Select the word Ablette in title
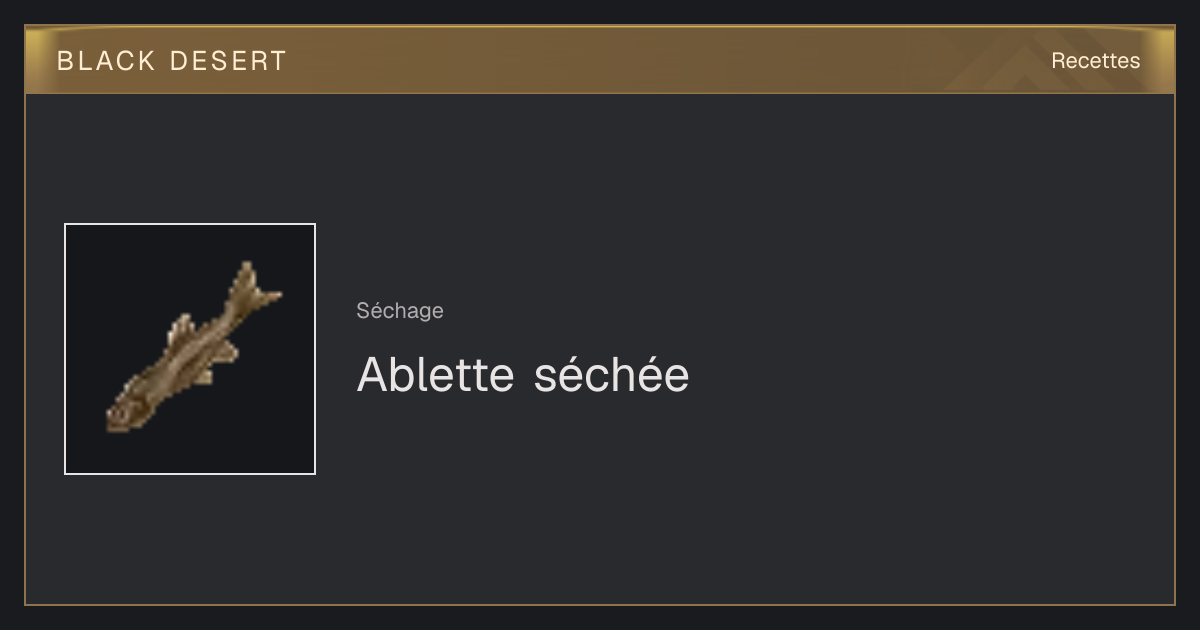 436,375
